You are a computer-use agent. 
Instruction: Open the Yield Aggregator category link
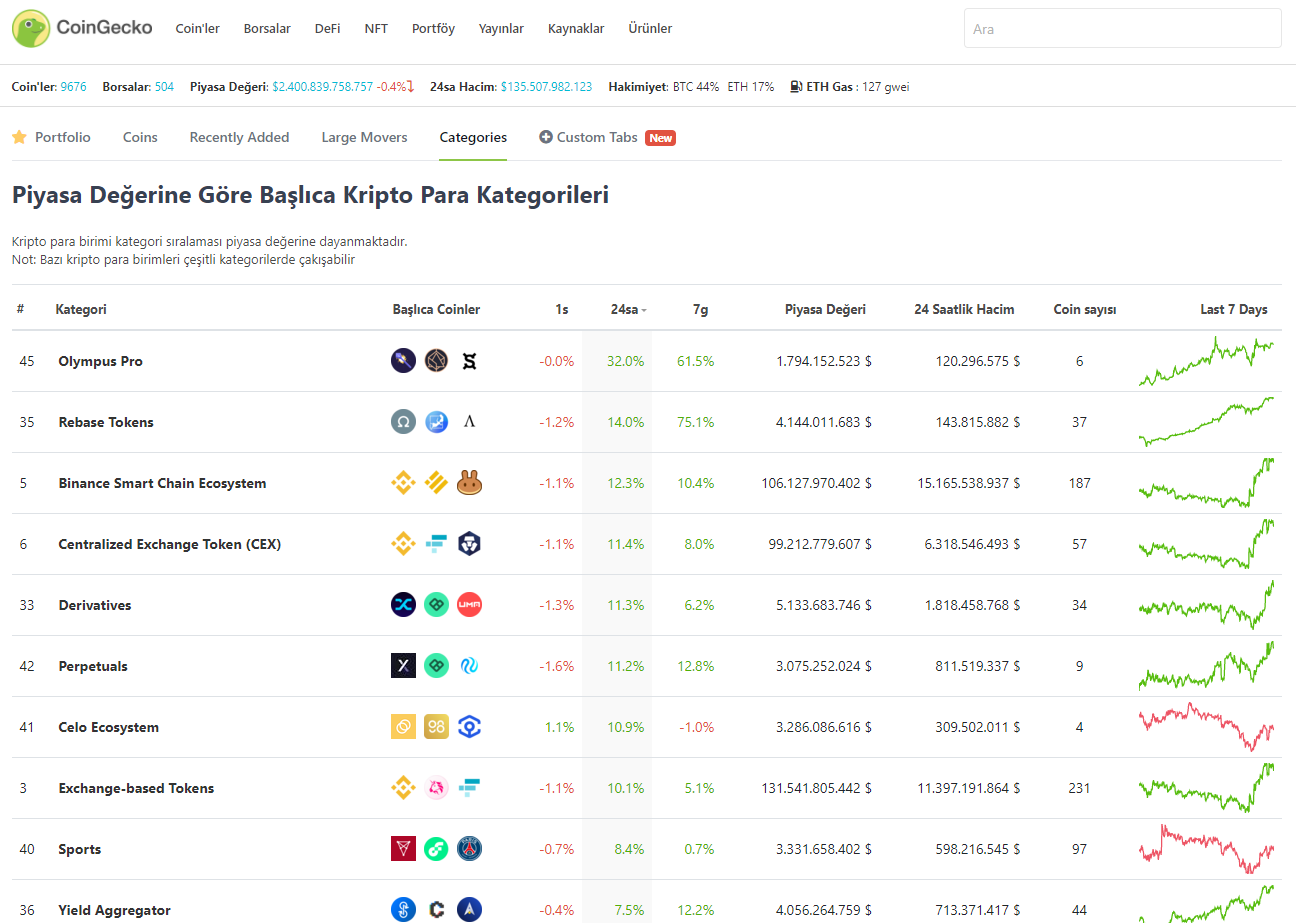pyautogui.click(x=114, y=910)
